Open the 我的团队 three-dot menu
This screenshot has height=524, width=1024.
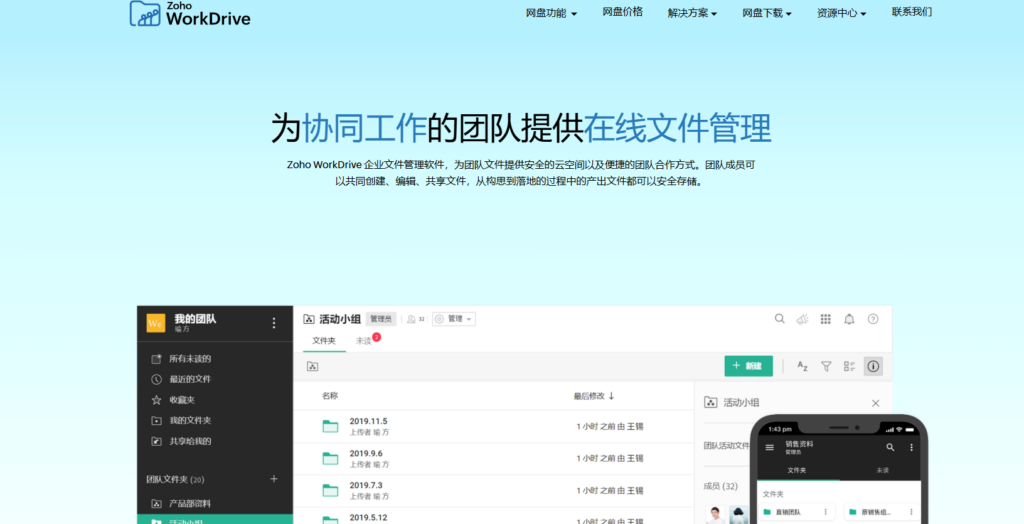click(x=274, y=323)
